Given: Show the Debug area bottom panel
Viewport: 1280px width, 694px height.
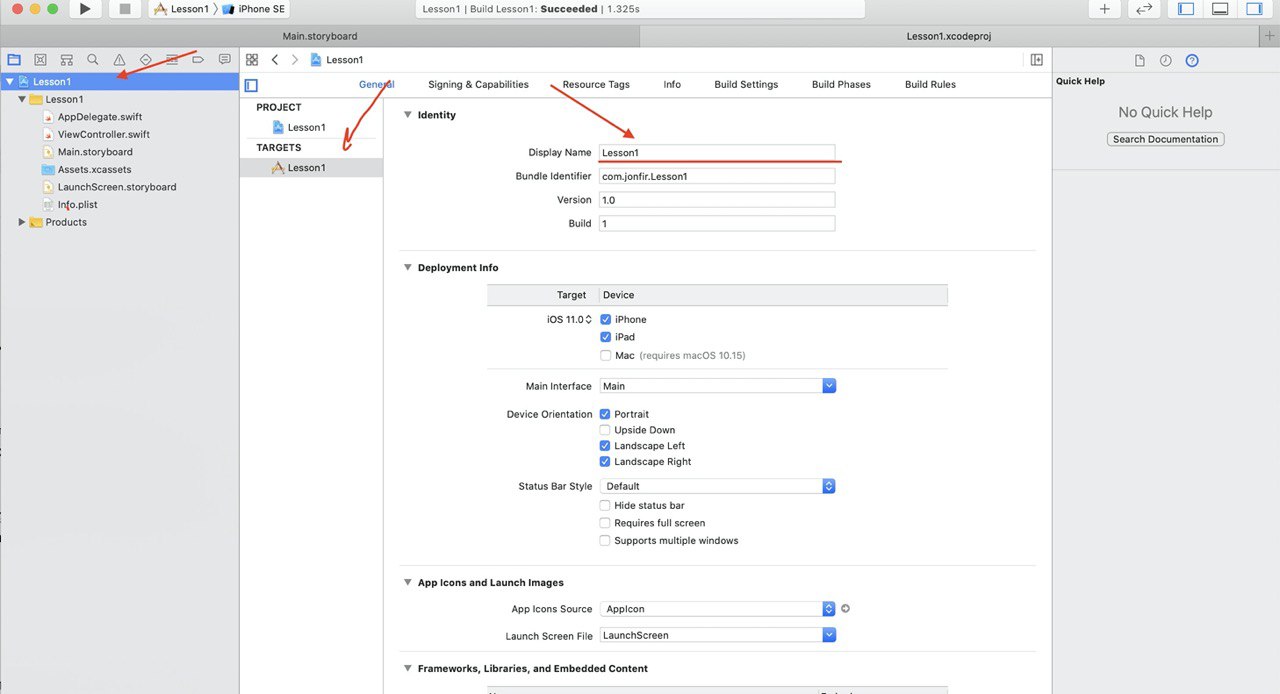Looking at the screenshot, I should point(1220,9).
